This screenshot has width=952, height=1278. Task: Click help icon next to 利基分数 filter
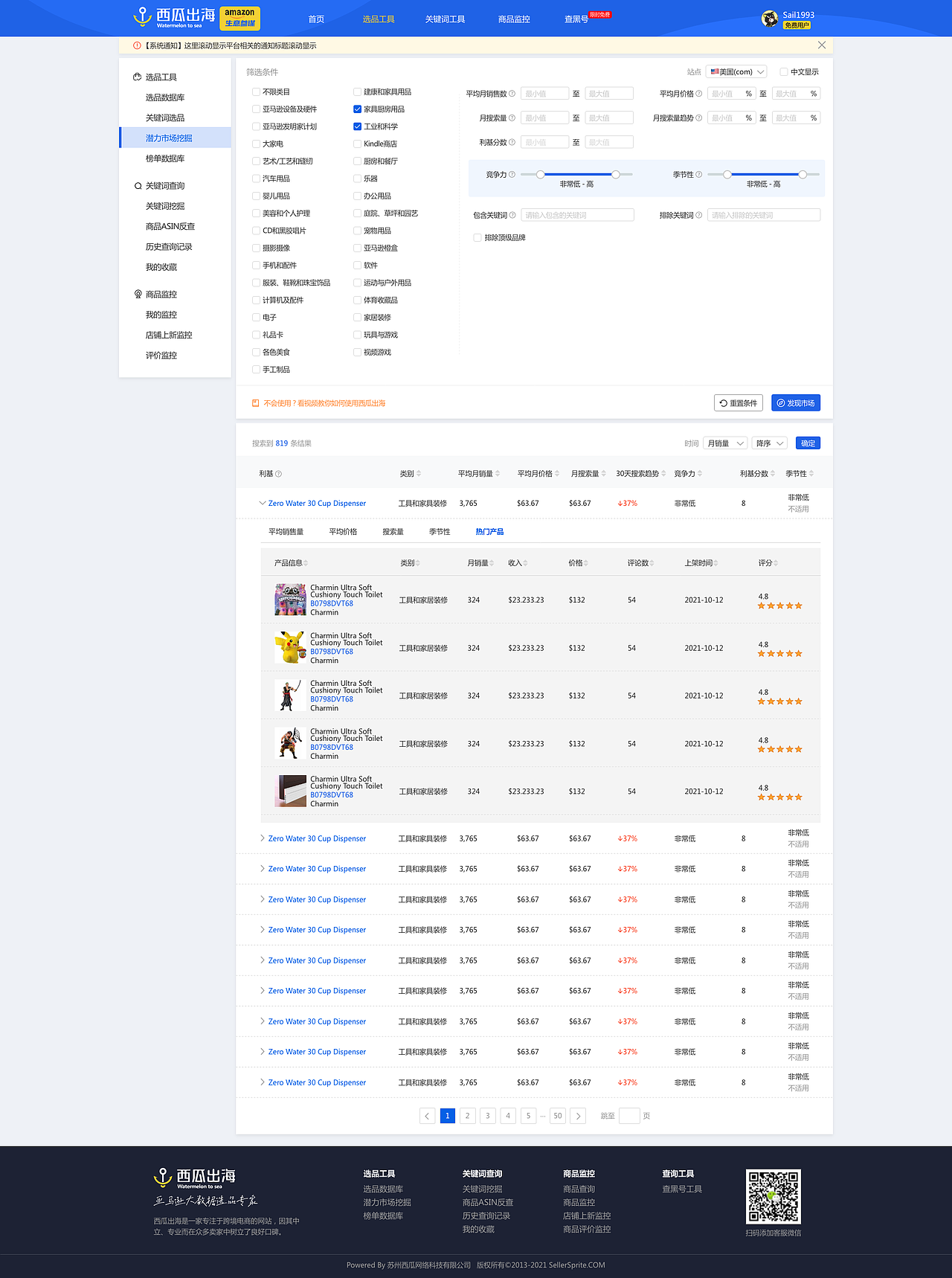click(512, 142)
